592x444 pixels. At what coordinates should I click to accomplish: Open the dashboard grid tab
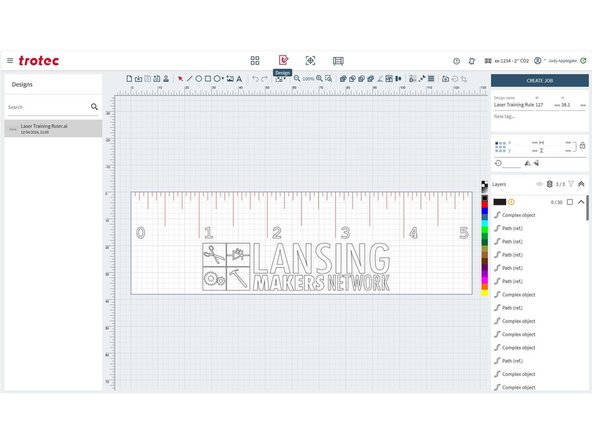(x=255, y=60)
